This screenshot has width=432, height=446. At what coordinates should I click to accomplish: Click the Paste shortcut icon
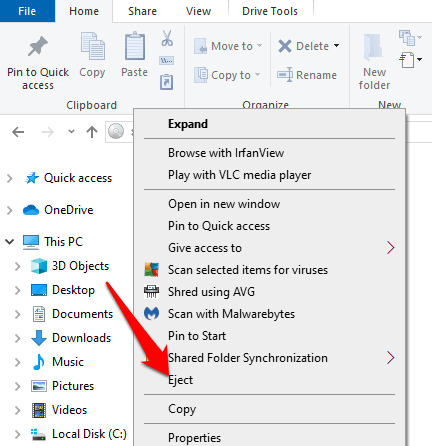coord(166,82)
